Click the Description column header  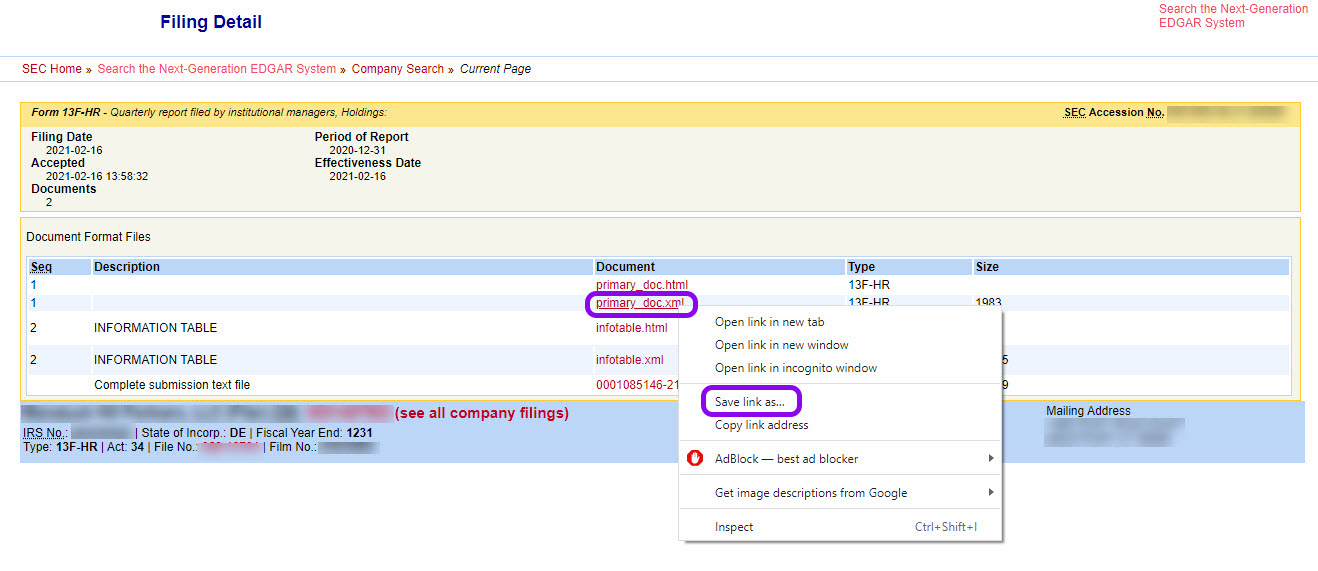[x=127, y=267]
